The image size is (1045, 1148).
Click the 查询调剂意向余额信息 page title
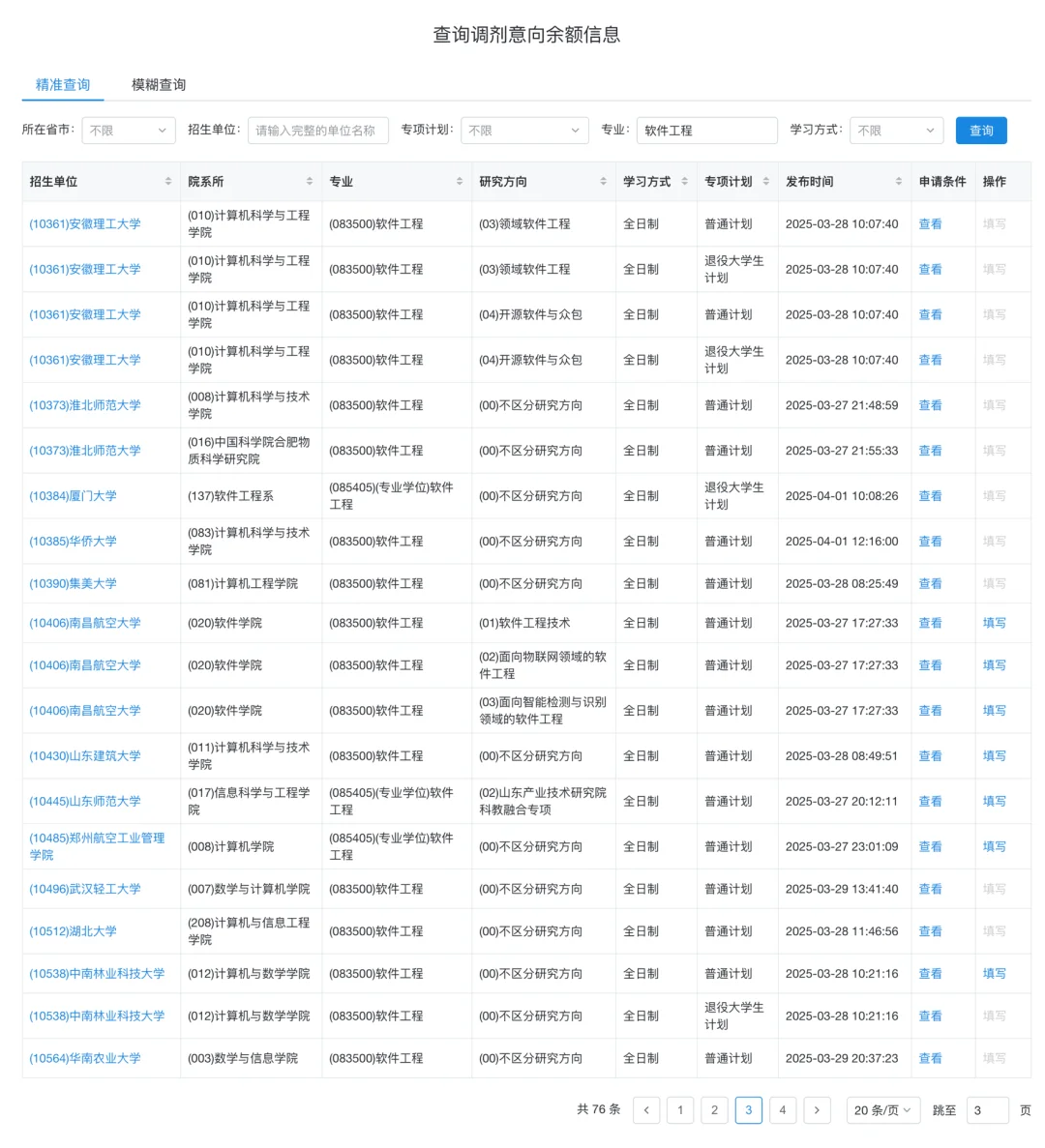[x=526, y=35]
